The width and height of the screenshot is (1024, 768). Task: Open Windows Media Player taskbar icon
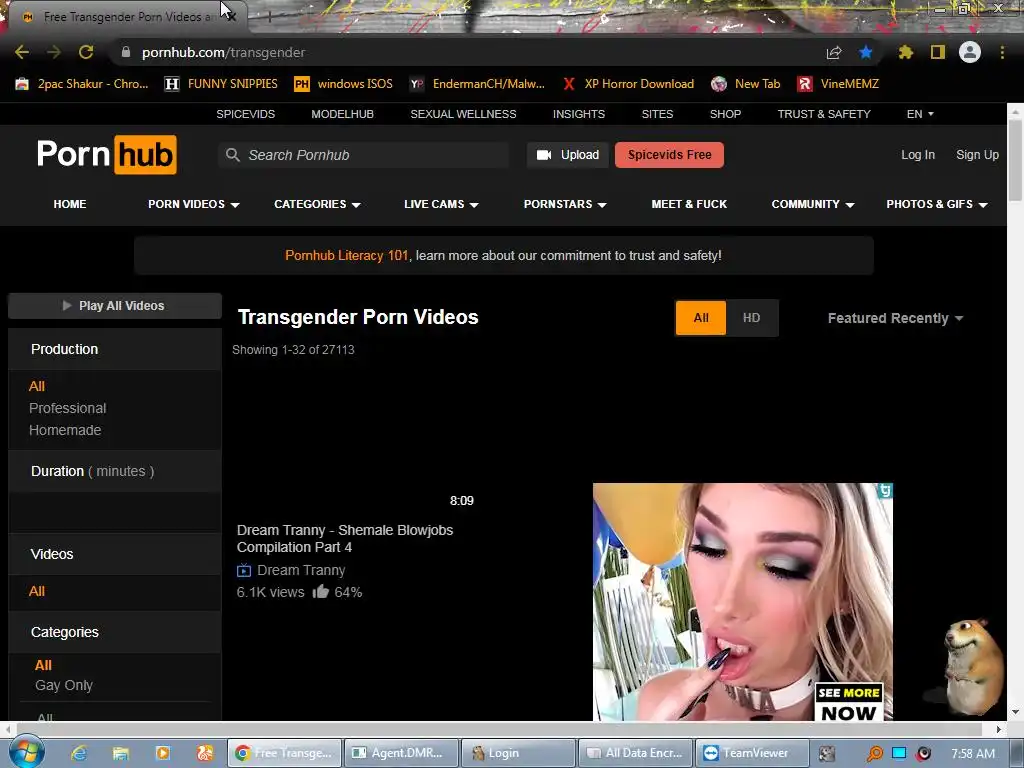(163, 753)
